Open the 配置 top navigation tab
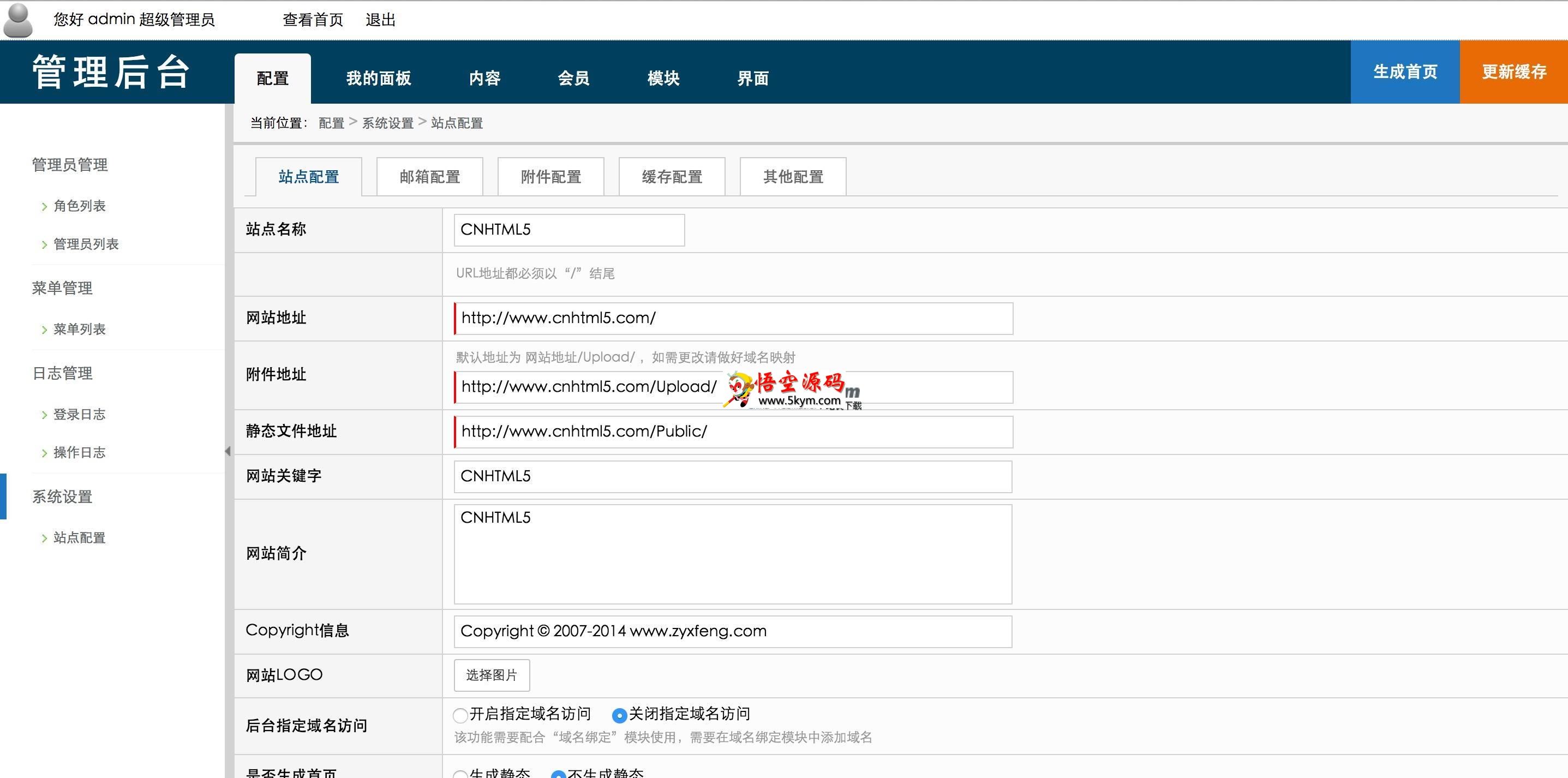 (273, 79)
